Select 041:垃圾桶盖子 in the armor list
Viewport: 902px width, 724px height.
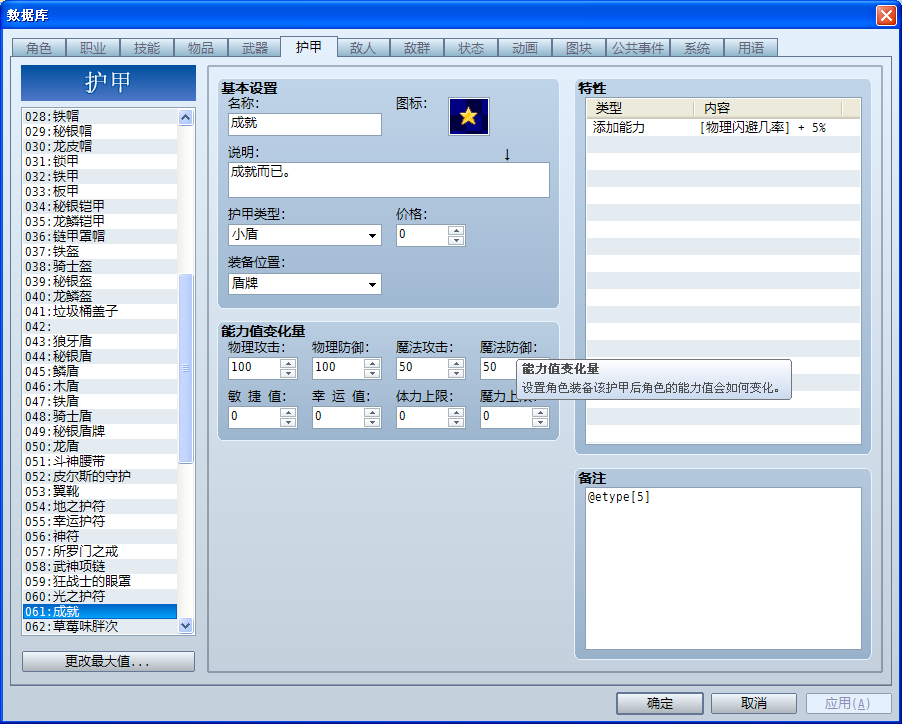pyautogui.click(x=100, y=311)
